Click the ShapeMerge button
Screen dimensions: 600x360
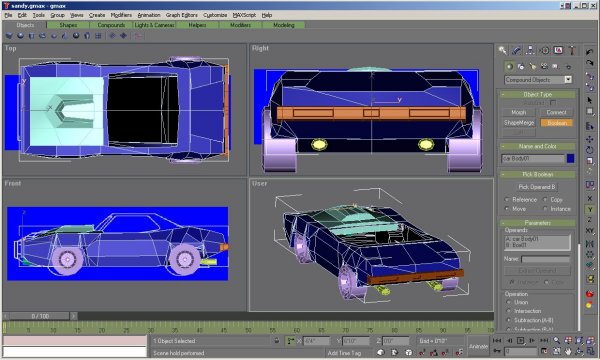(518, 123)
